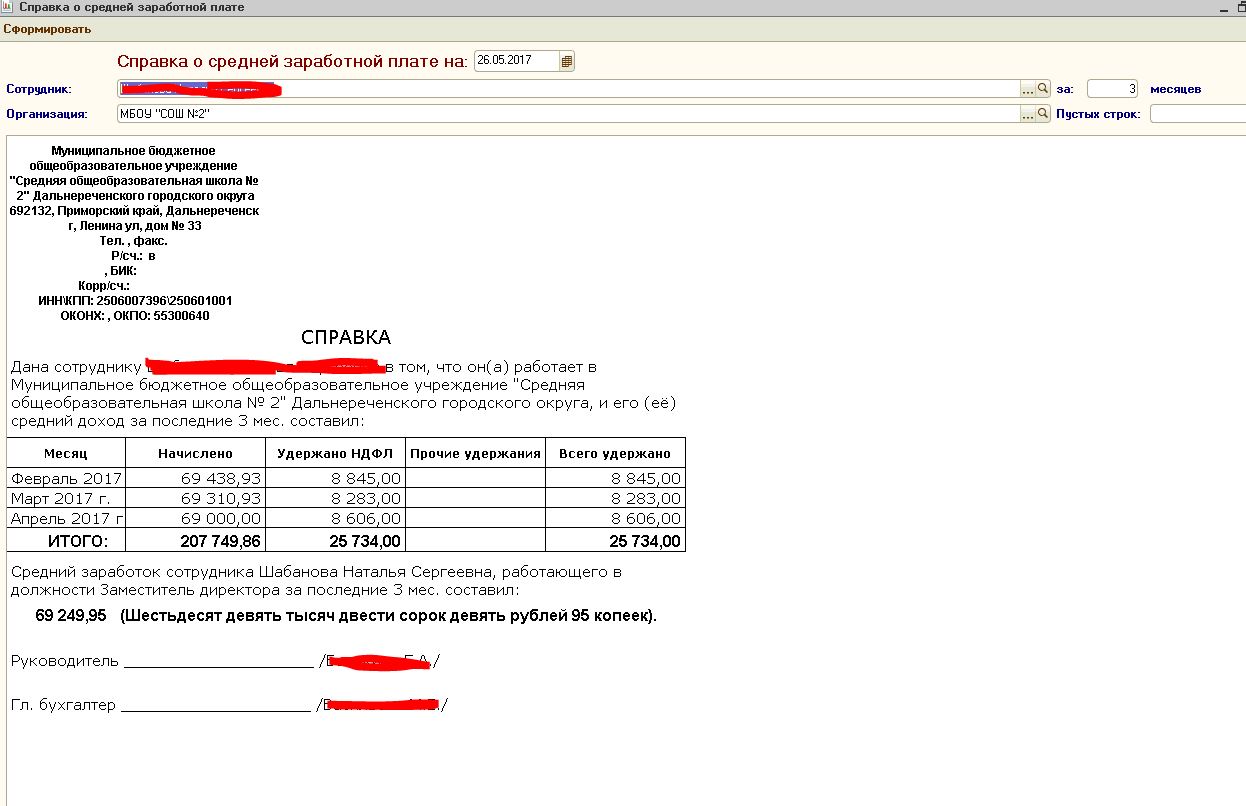Click the magnifier icon in Организация field
Viewport: 1246px width, 806px height.
[1041, 114]
